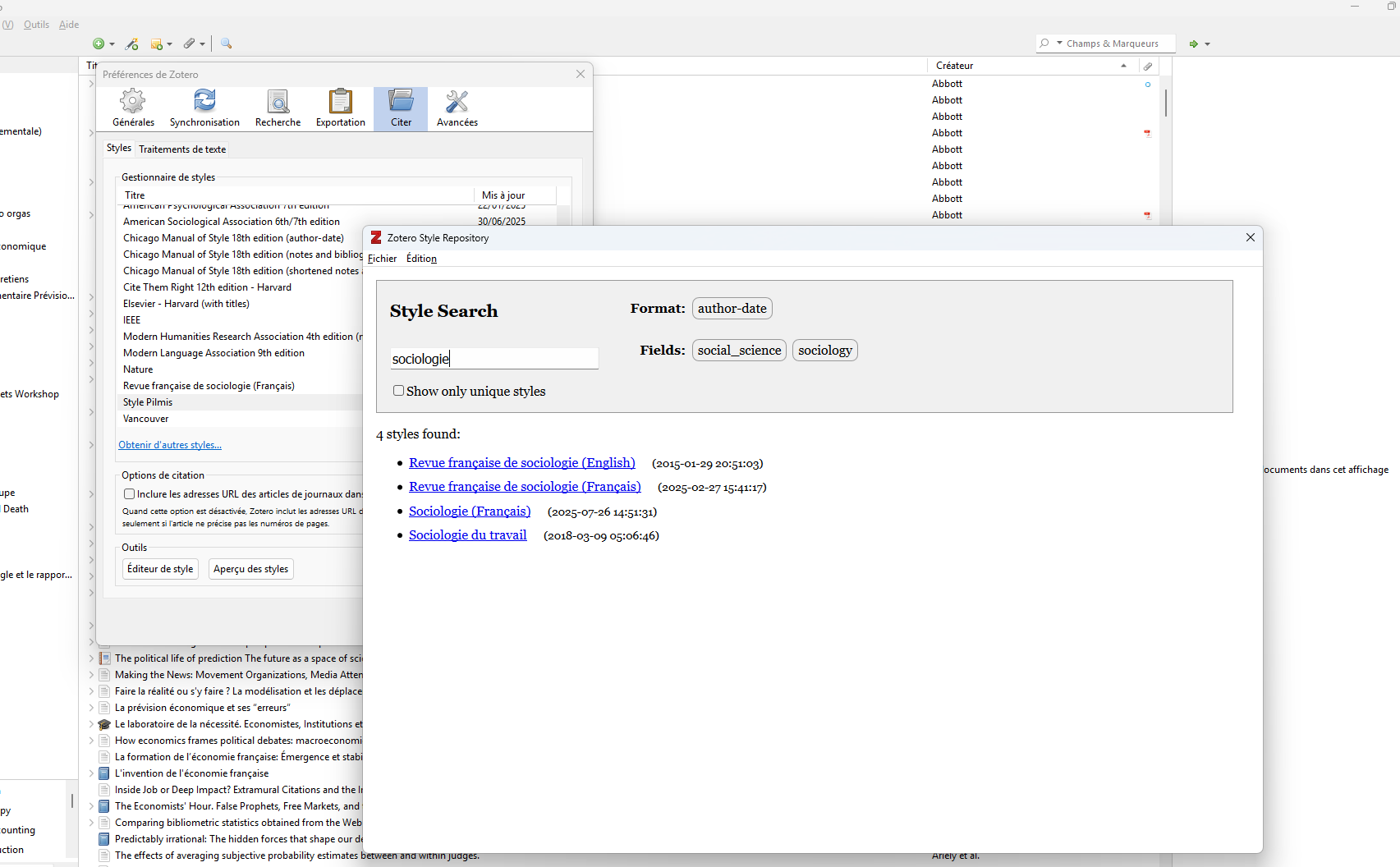The height and width of the screenshot is (867, 1400).
Task: Click the Style Search text field
Action: pos(494,359)
